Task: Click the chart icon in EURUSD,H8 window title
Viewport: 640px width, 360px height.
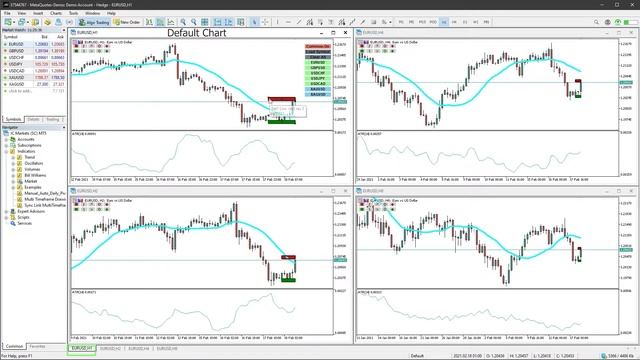Action: tap(359, 191)
